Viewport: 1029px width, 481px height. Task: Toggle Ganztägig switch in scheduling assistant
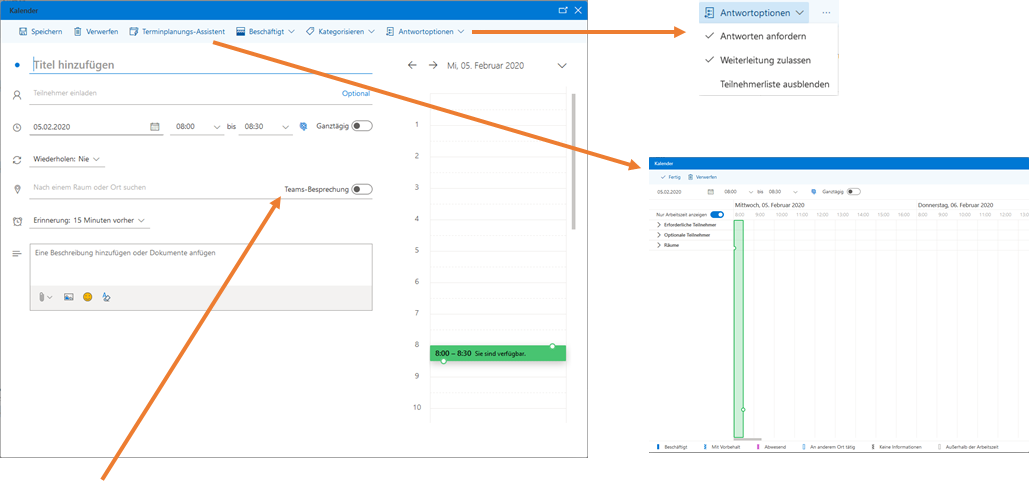853,192
